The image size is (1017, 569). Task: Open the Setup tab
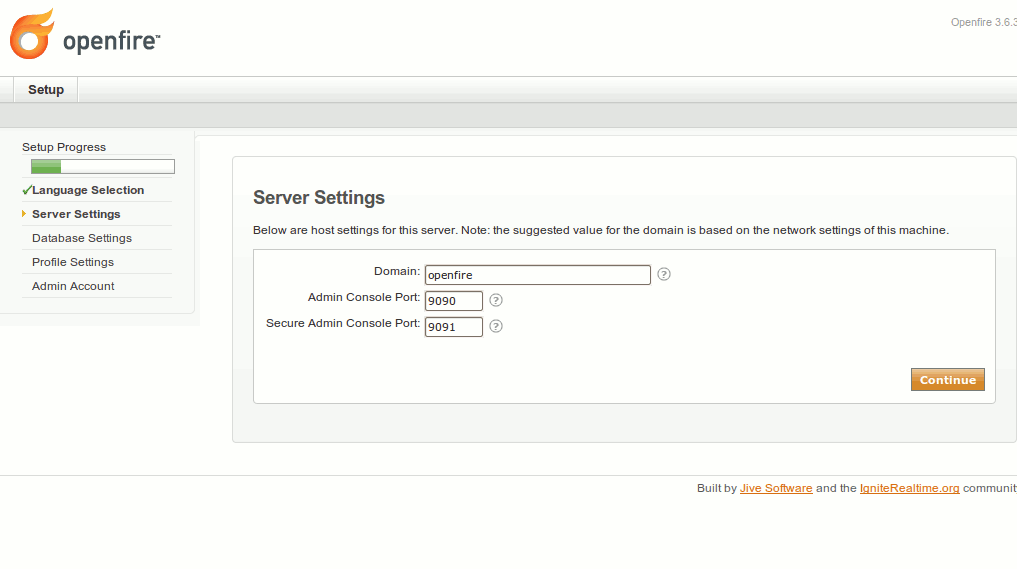pyautogui.click(x=46, y=90)
